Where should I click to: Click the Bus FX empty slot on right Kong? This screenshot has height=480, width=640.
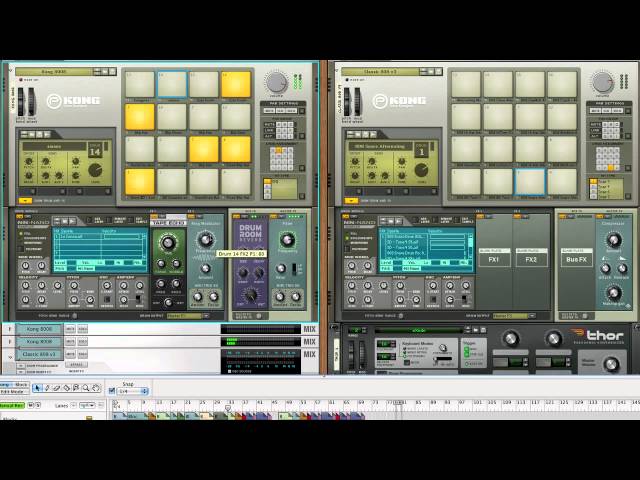point(576,258)
